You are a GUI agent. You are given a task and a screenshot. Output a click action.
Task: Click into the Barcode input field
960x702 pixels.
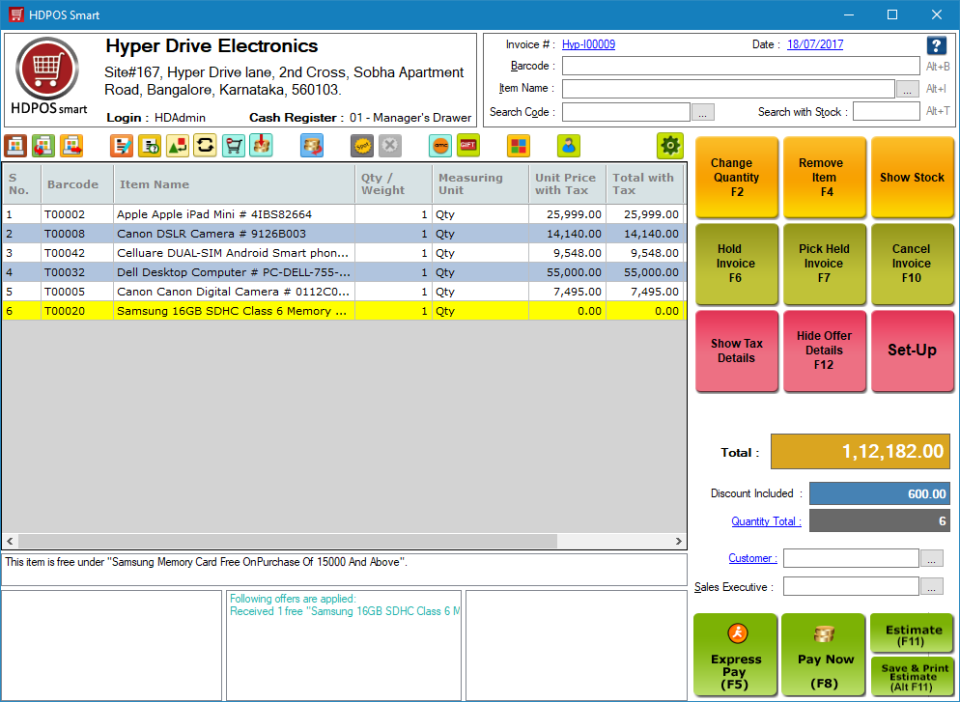click(740, 66)
